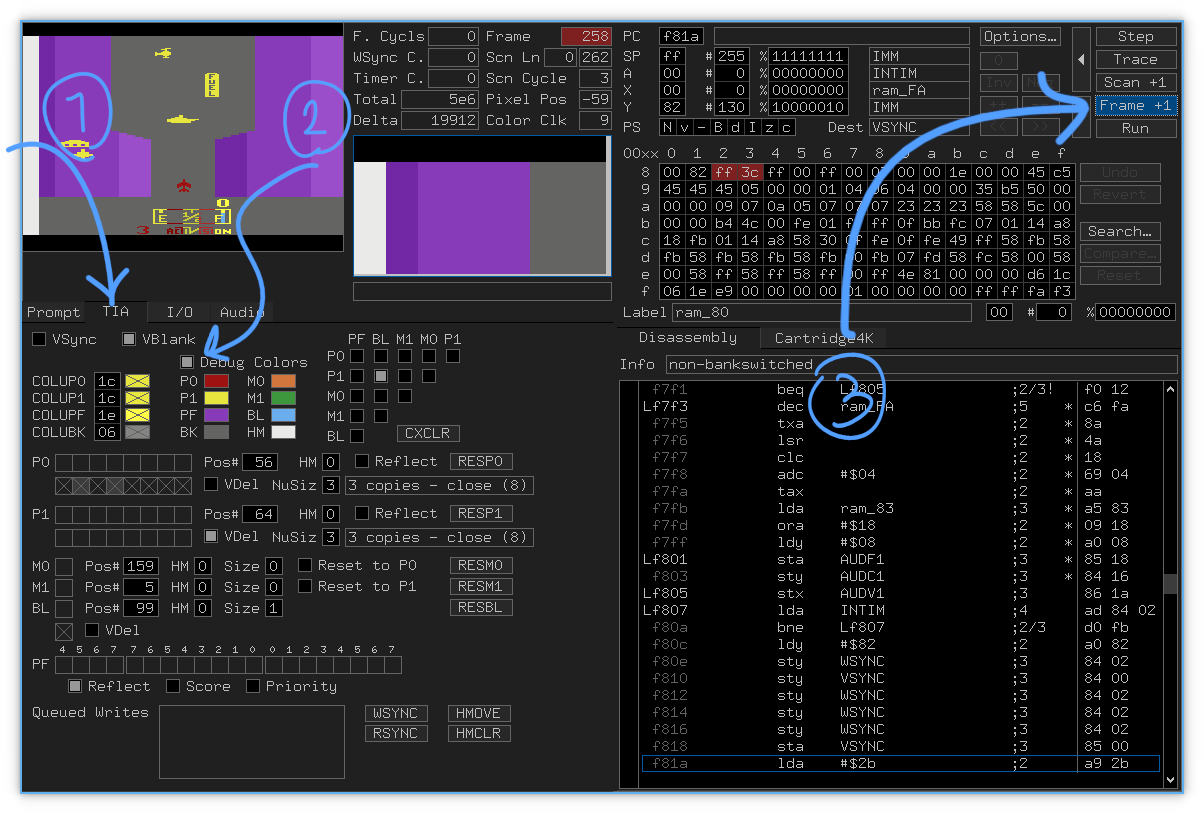Viewport: 1204px width, 814px height.
Task: Click the RESBL button
Action: click(481, 607)
